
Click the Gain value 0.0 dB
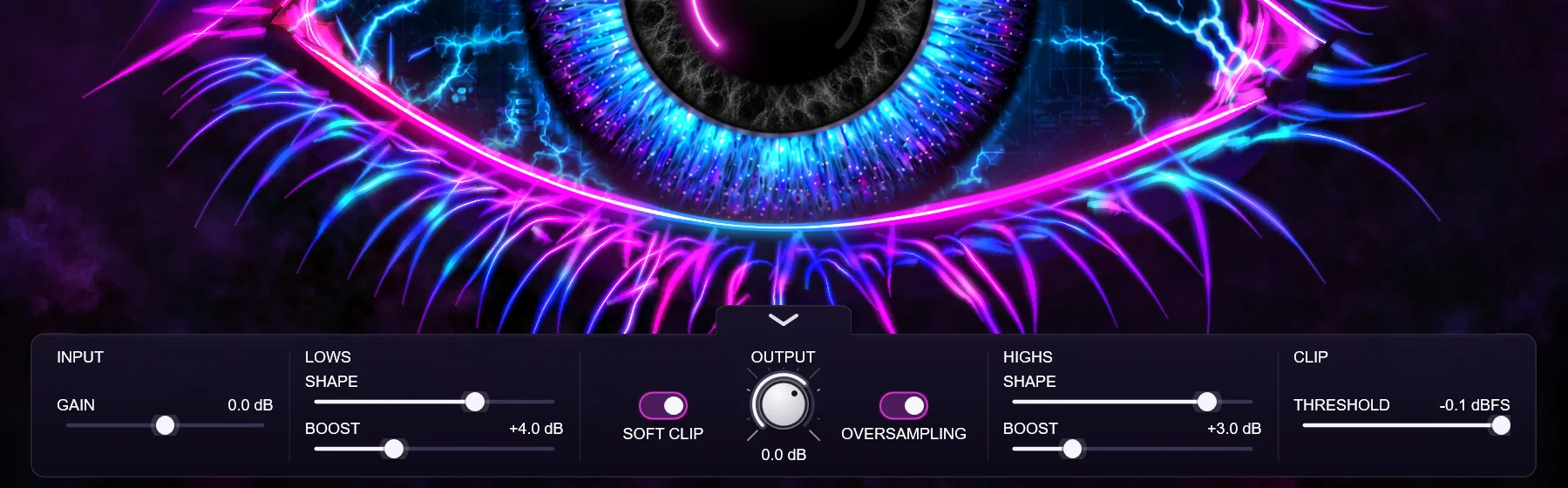pos(250,405)
